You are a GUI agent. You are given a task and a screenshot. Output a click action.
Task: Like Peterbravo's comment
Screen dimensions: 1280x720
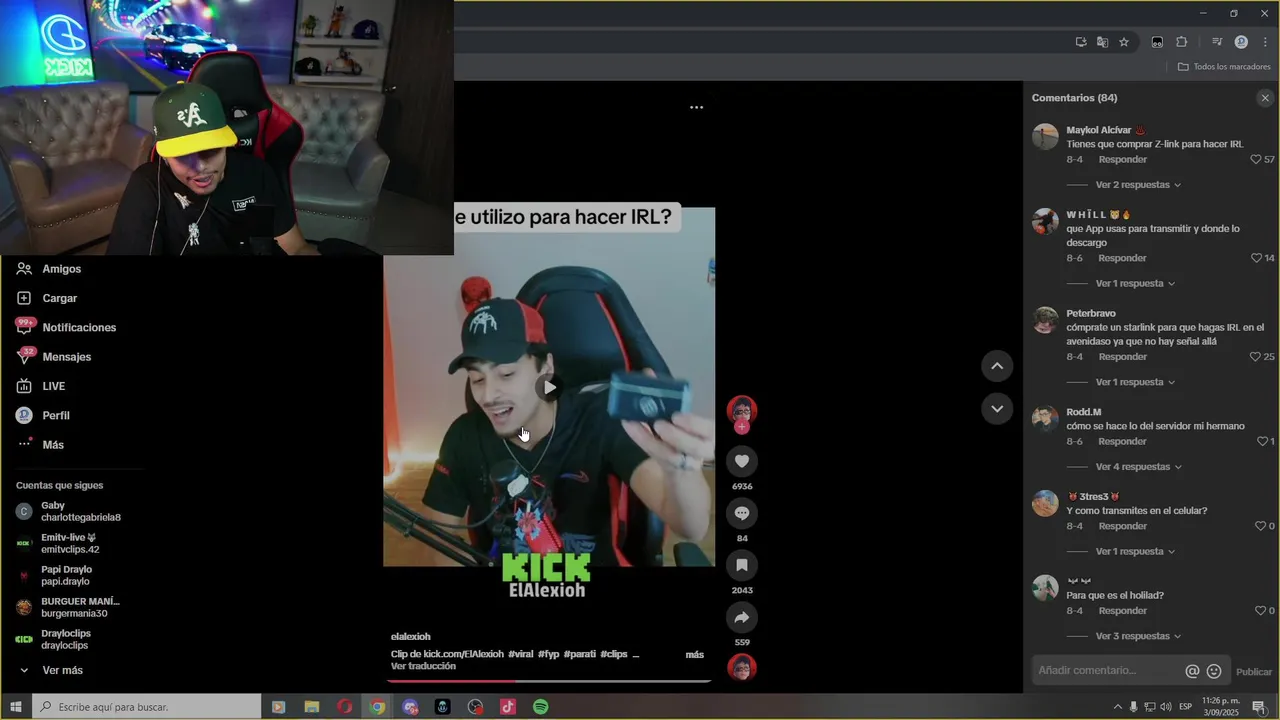[x=1256, y=357]
